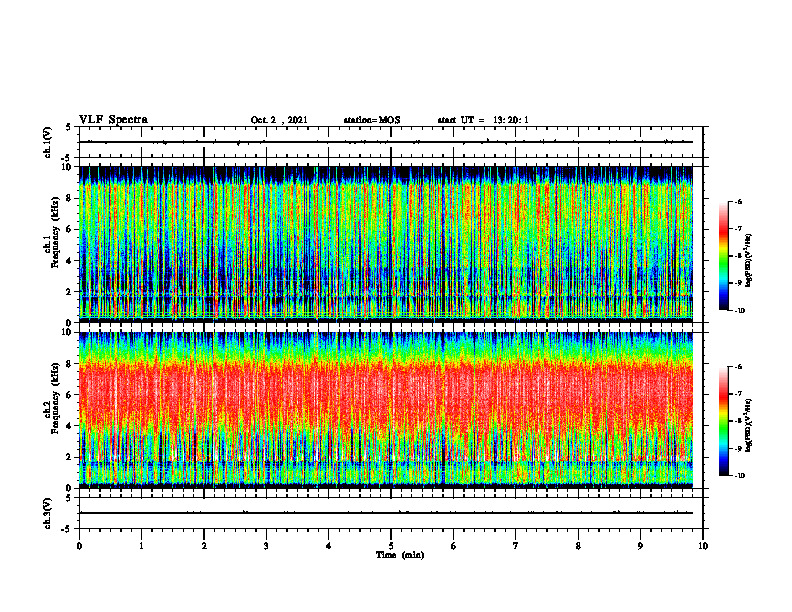Click the date 'Oct. 2 , 2021'
This screenshot has width=792, height=612.
click(279, 120)
